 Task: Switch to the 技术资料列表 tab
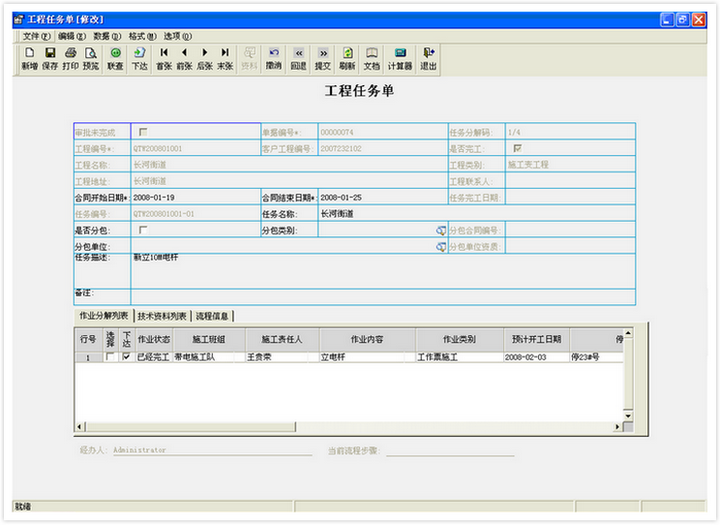tap(162, 316)
